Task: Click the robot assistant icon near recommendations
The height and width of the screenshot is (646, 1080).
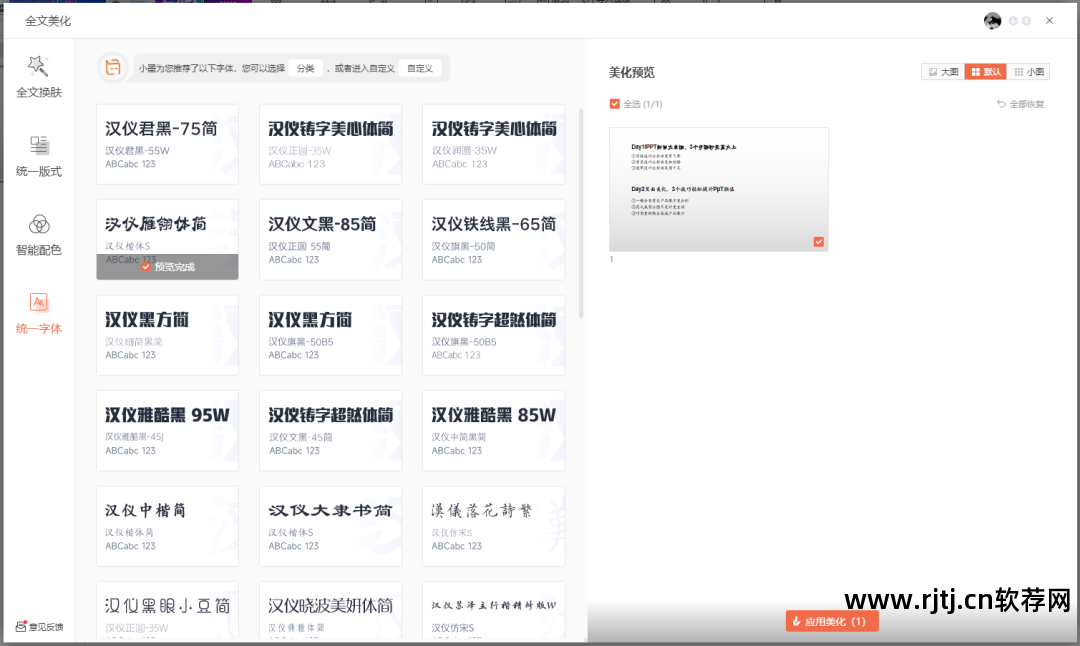Action: tap(113, 68)
